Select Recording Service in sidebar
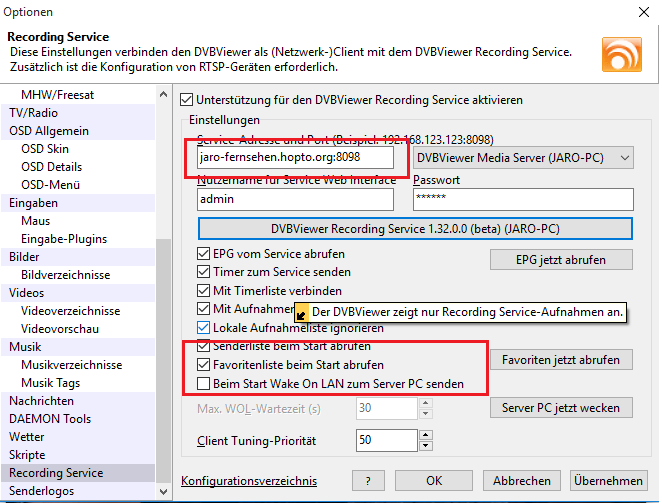This screenshot has height=503, width=662. point(78,473)
